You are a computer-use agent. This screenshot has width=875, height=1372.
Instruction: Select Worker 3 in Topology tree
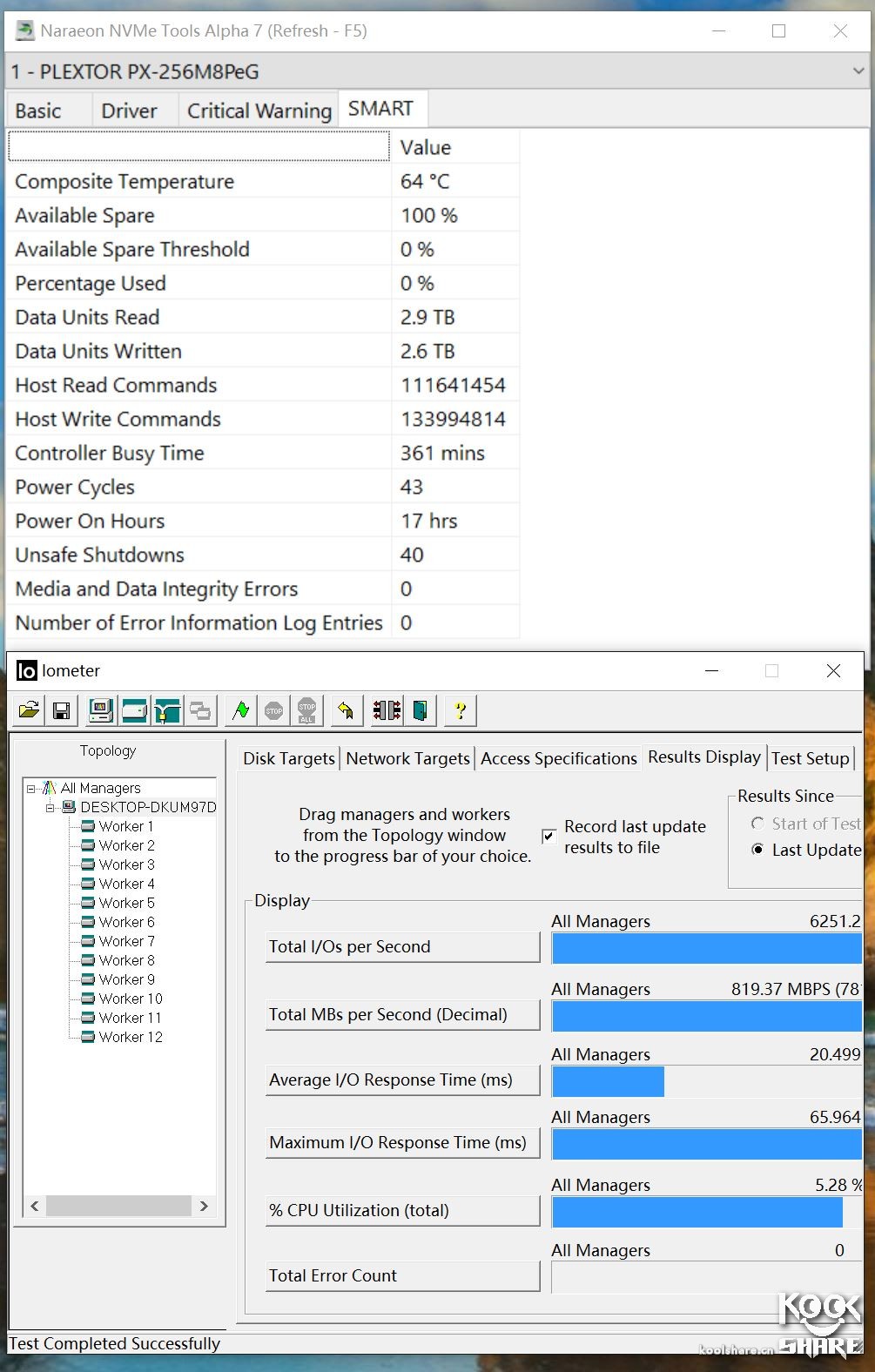126,864
